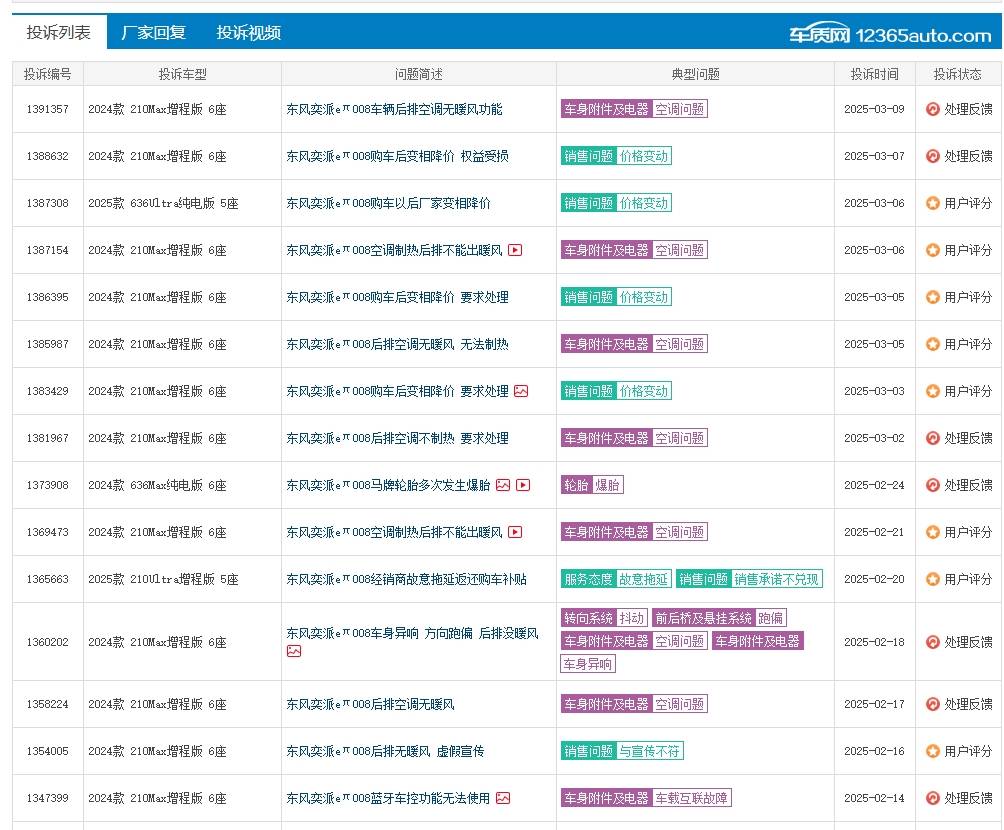
Task: Click 用户评分 status icon for complaint 1354005
Action: tap(933, 751)
